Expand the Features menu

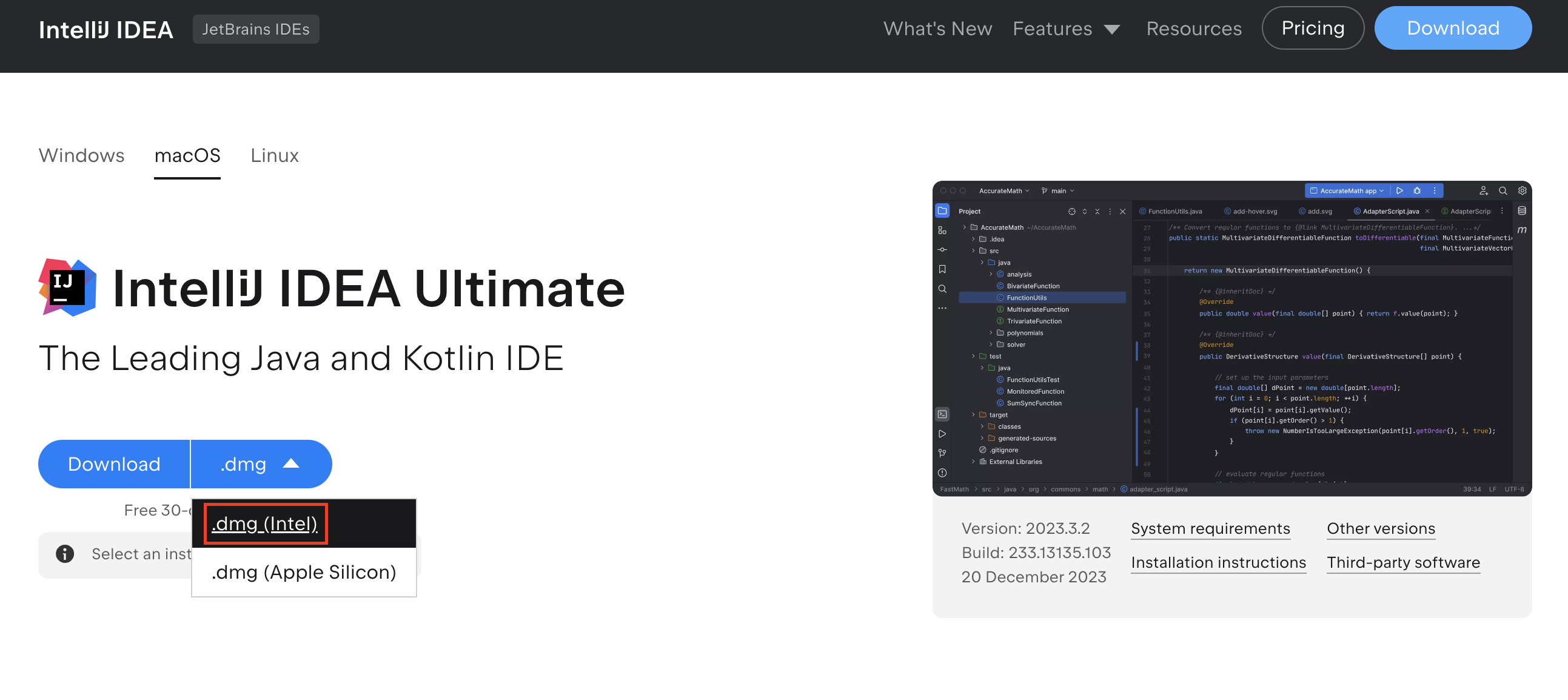click(x=1066, y=29)
